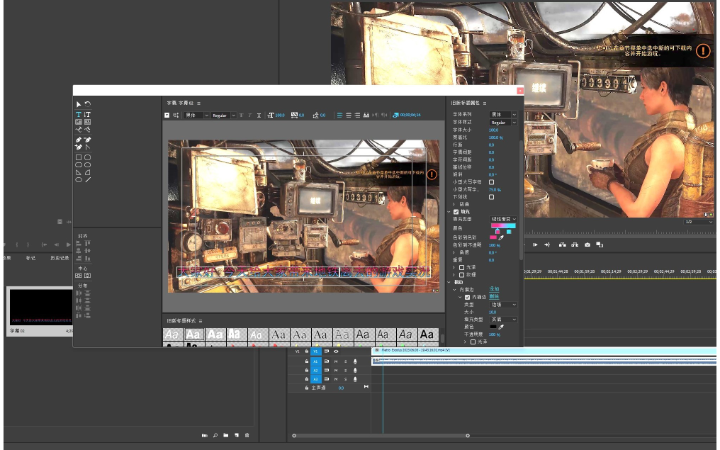Open Regular font style dropdown in toolbar
Screen dimensions: 720x450
click(224, 115)
